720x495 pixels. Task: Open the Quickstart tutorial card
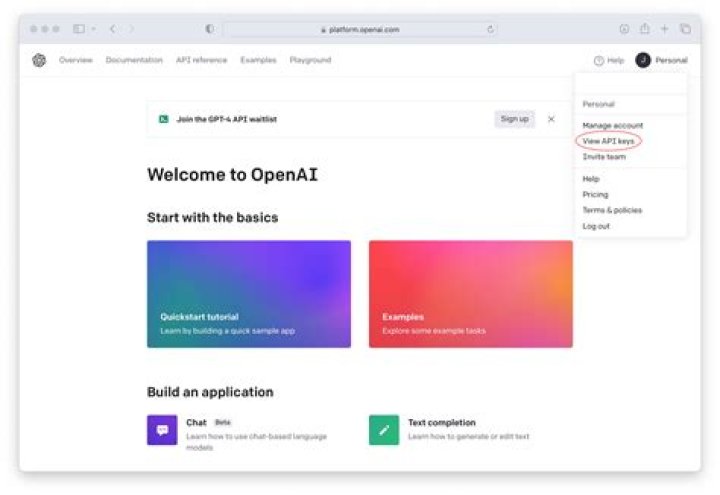click(x=249, y=294)
